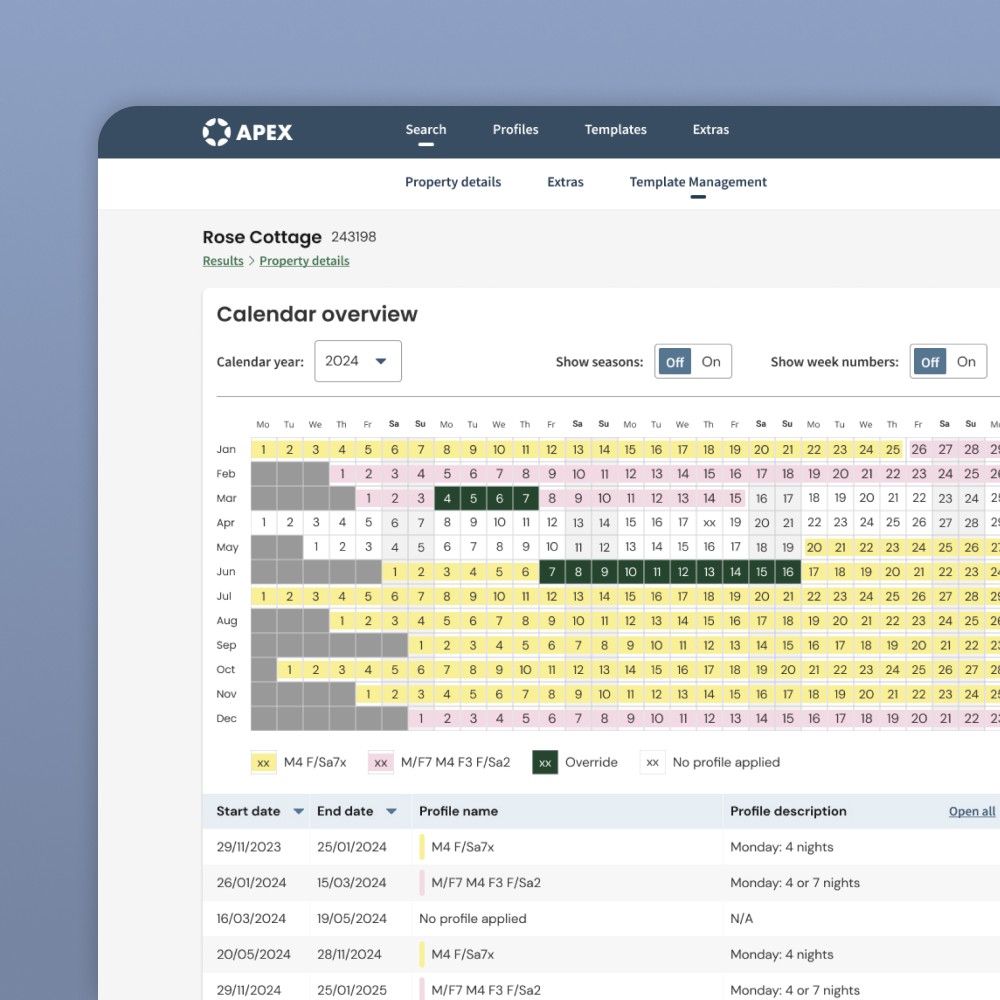Select October 1 in the calendar
The height and width of the screenshot is (1000, 1000).
[290, 670]
